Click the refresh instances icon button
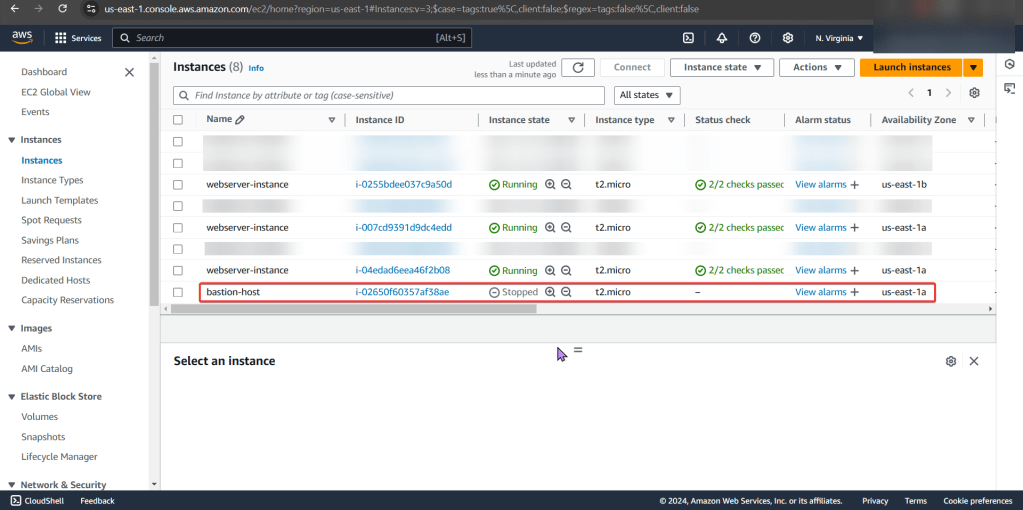This screenshot has height=510, width=1023. 578,67
